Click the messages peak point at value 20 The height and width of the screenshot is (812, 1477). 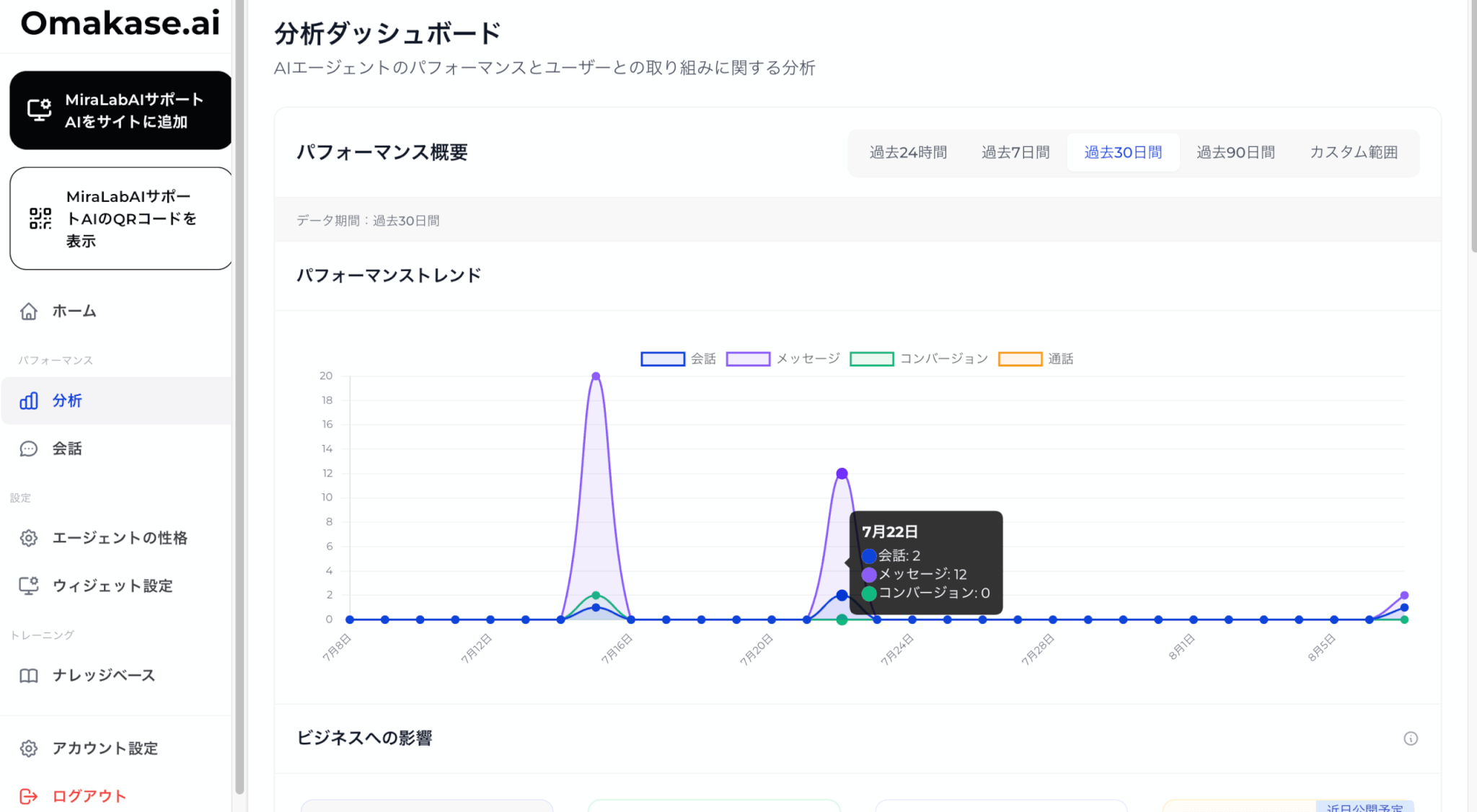(596, 376)
